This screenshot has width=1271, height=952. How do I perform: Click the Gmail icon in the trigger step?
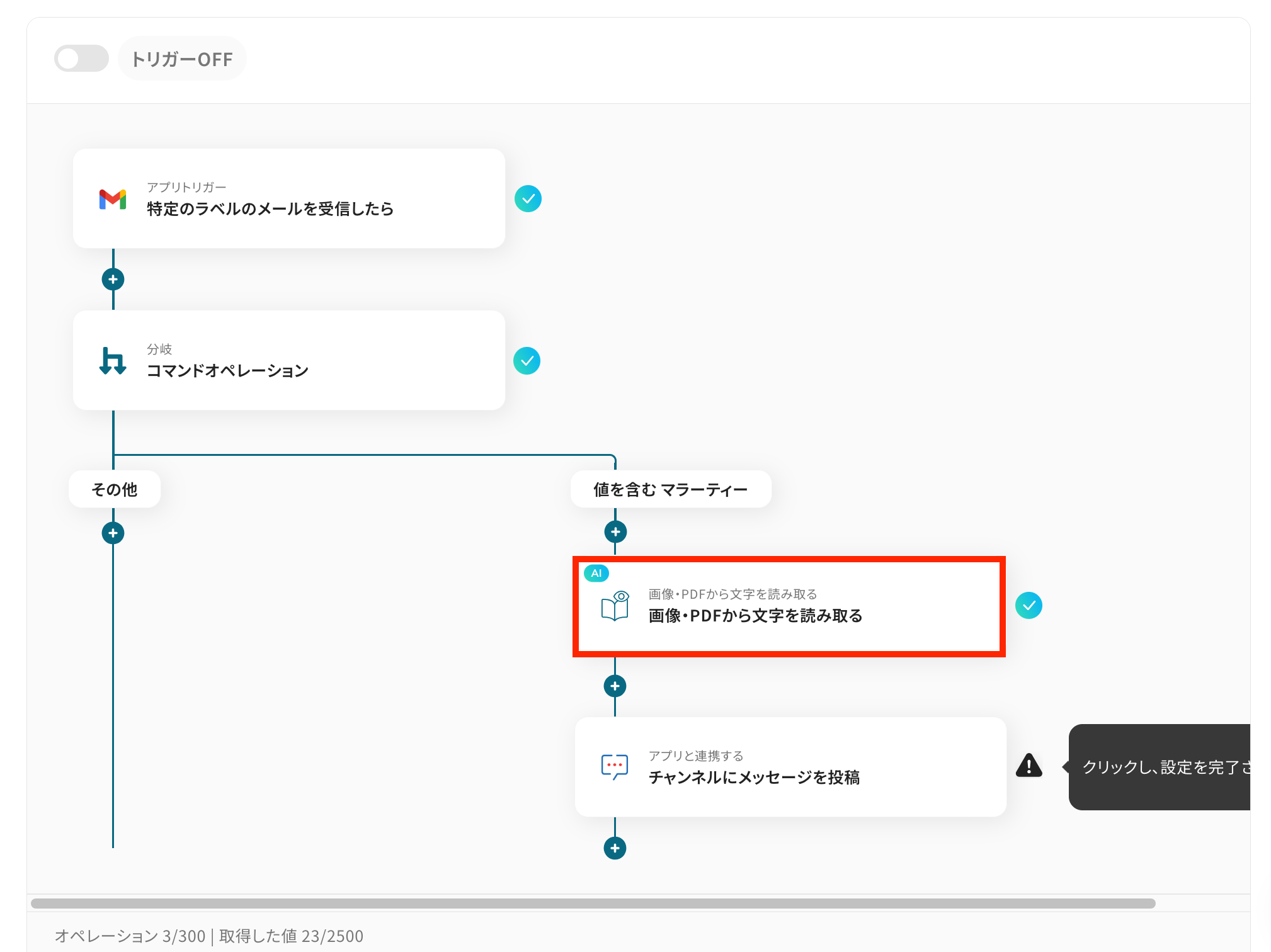[x=113, y=199]
